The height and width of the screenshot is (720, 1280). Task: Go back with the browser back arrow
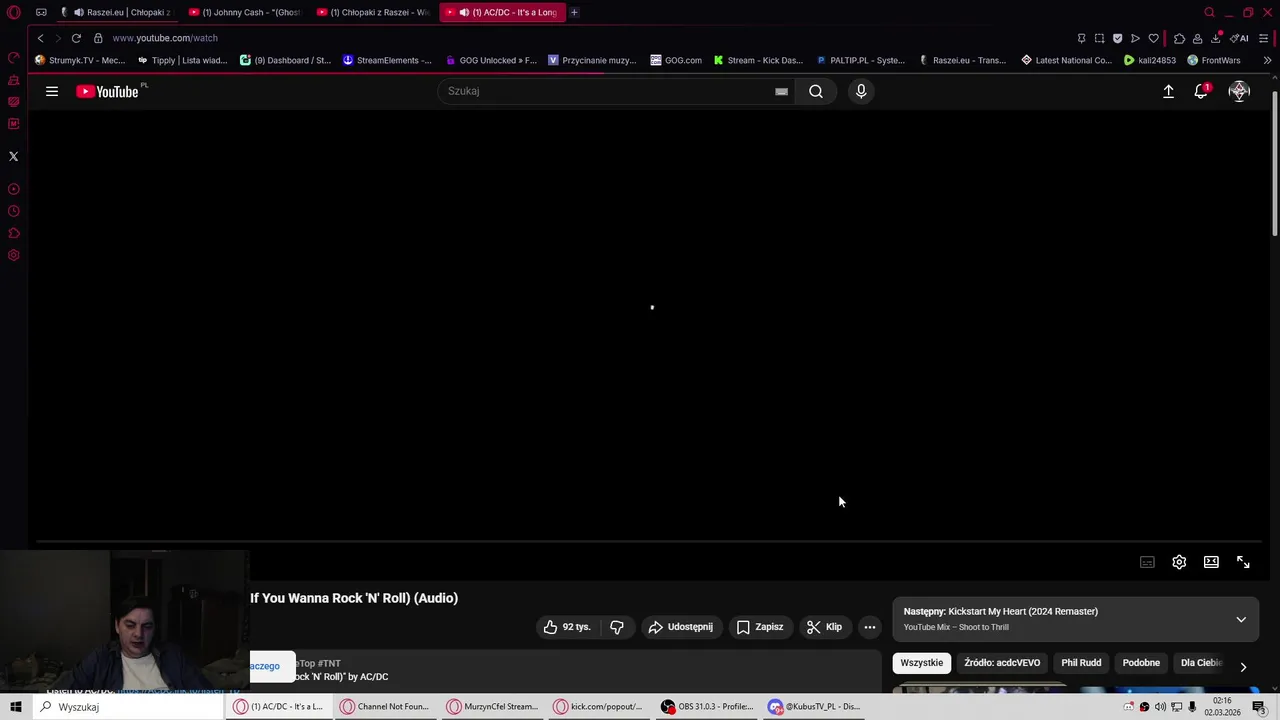coord(40,38)
